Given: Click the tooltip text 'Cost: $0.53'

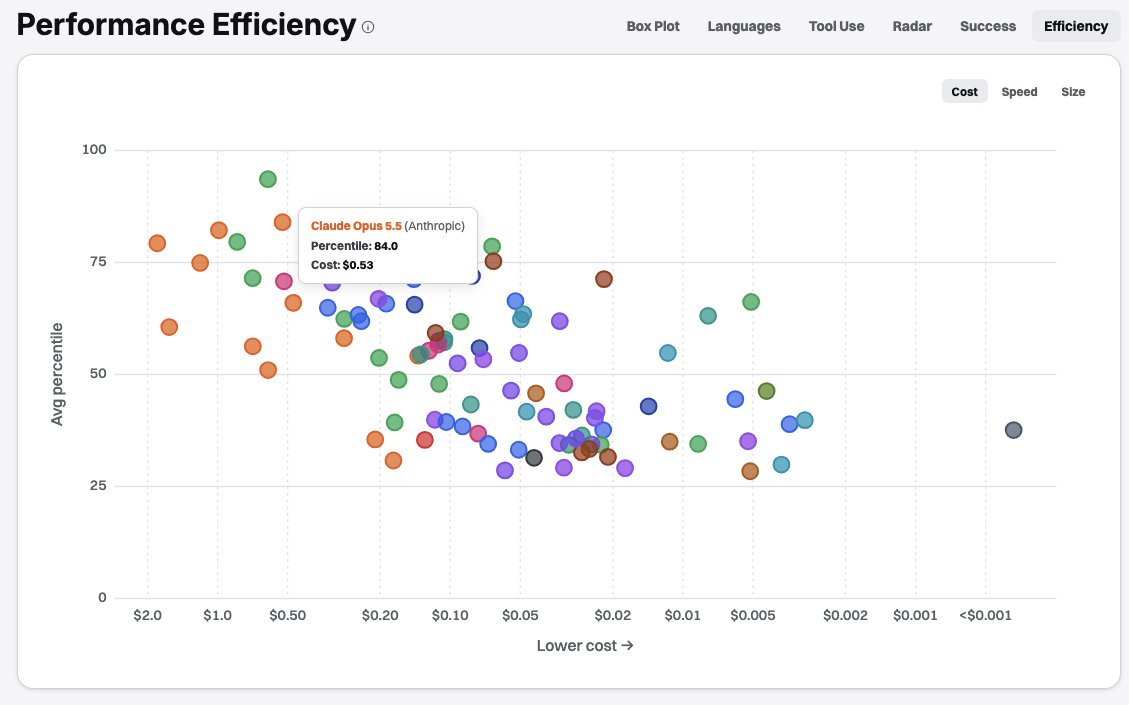Looking at the screenshot, I should (x=342, y=265).
